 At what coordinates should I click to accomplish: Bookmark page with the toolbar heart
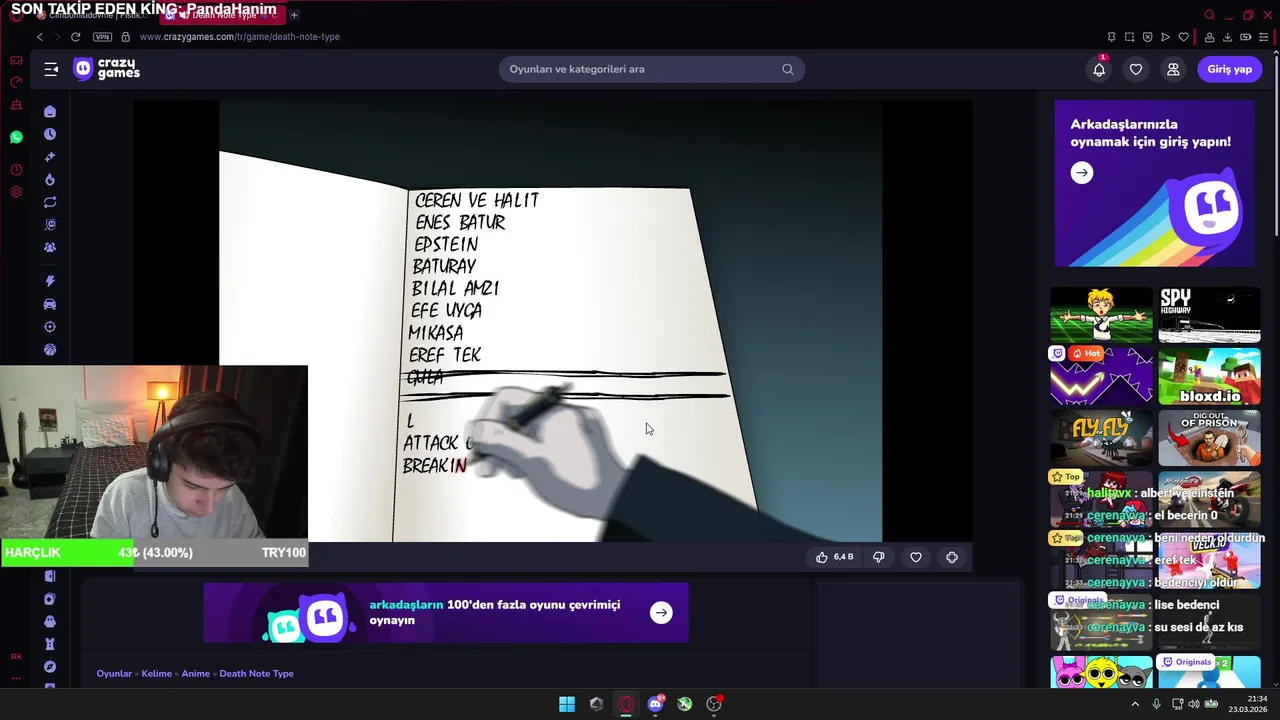[x=1184, y=37]
